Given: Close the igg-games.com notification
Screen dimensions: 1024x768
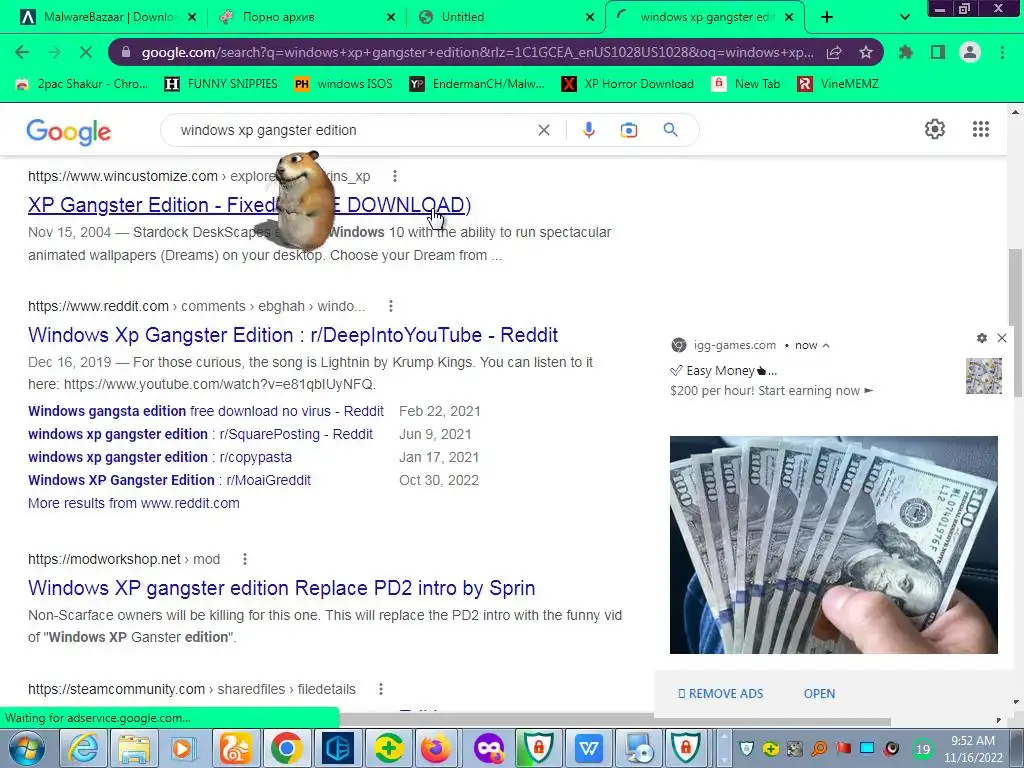Looking at the screenshot, I should [1002, 338].
